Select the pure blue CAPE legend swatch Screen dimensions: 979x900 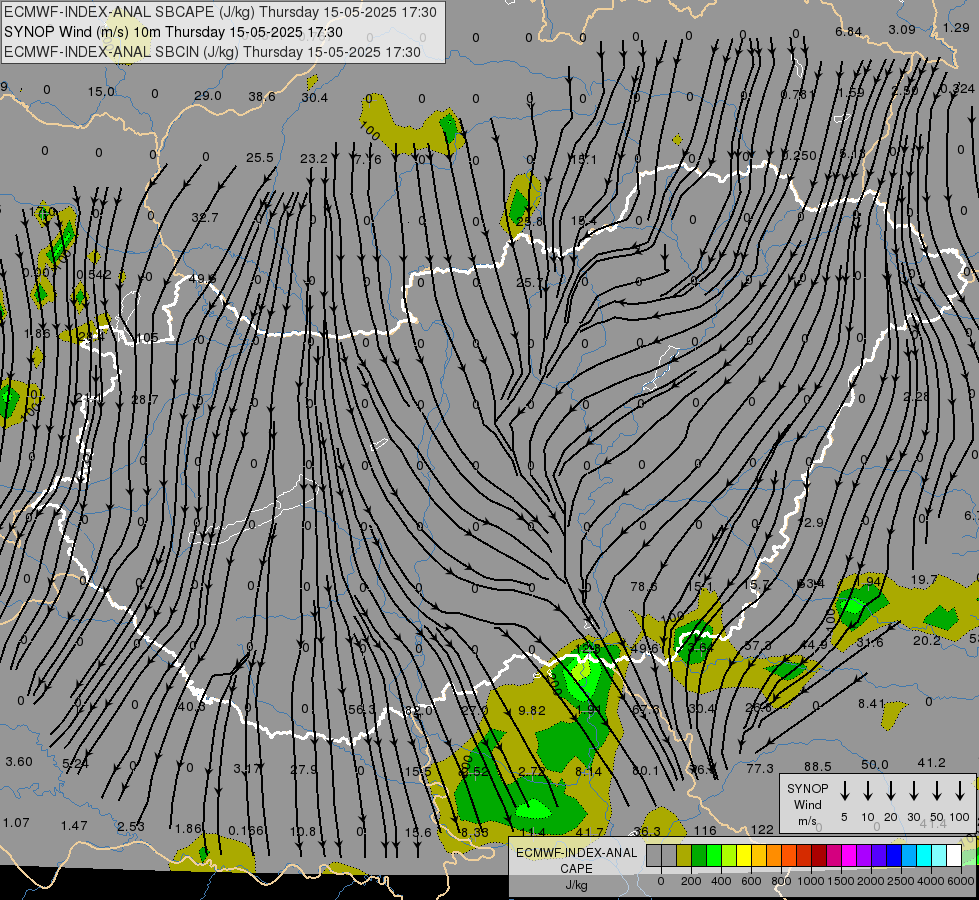[893, 855]
